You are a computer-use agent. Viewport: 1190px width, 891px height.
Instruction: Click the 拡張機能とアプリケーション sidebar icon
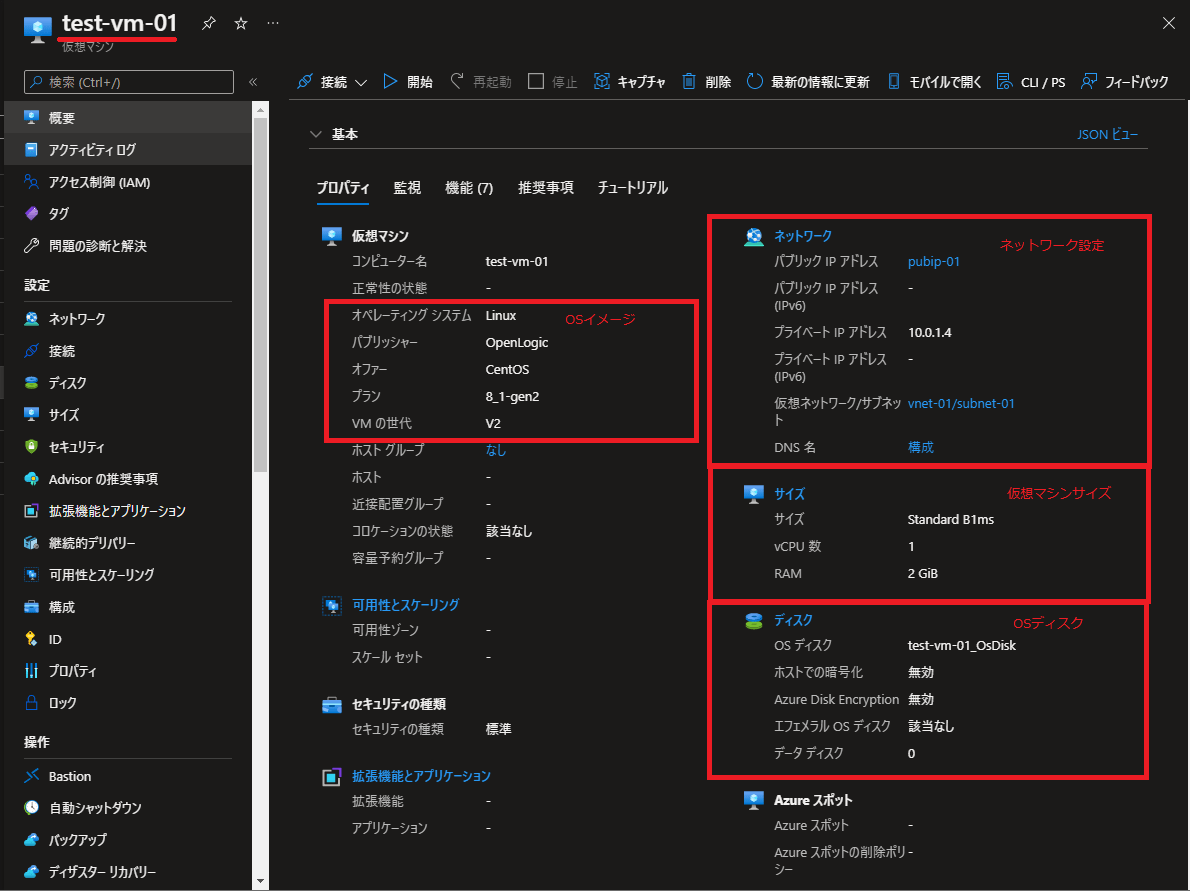tap(31, 511)
